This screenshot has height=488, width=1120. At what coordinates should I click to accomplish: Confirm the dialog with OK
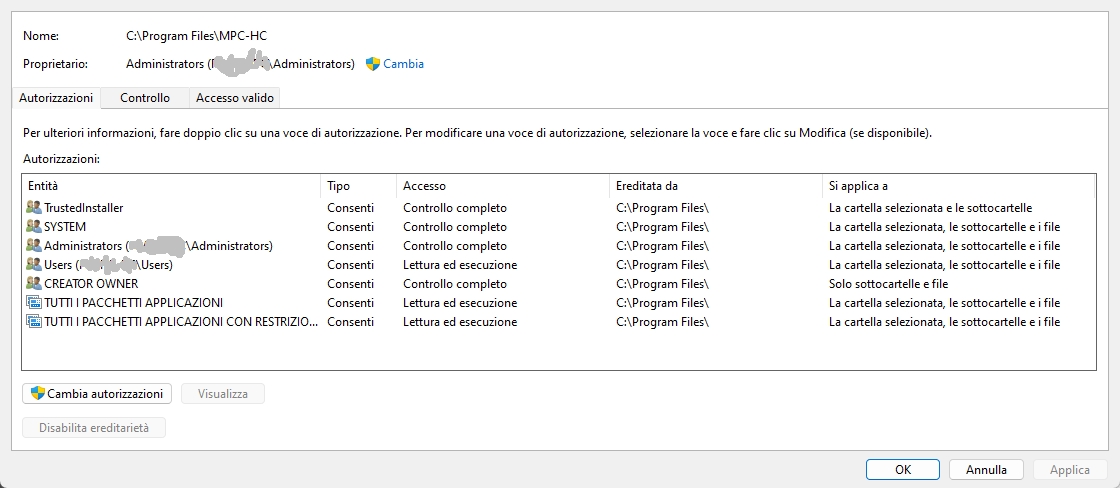point(903,469)
